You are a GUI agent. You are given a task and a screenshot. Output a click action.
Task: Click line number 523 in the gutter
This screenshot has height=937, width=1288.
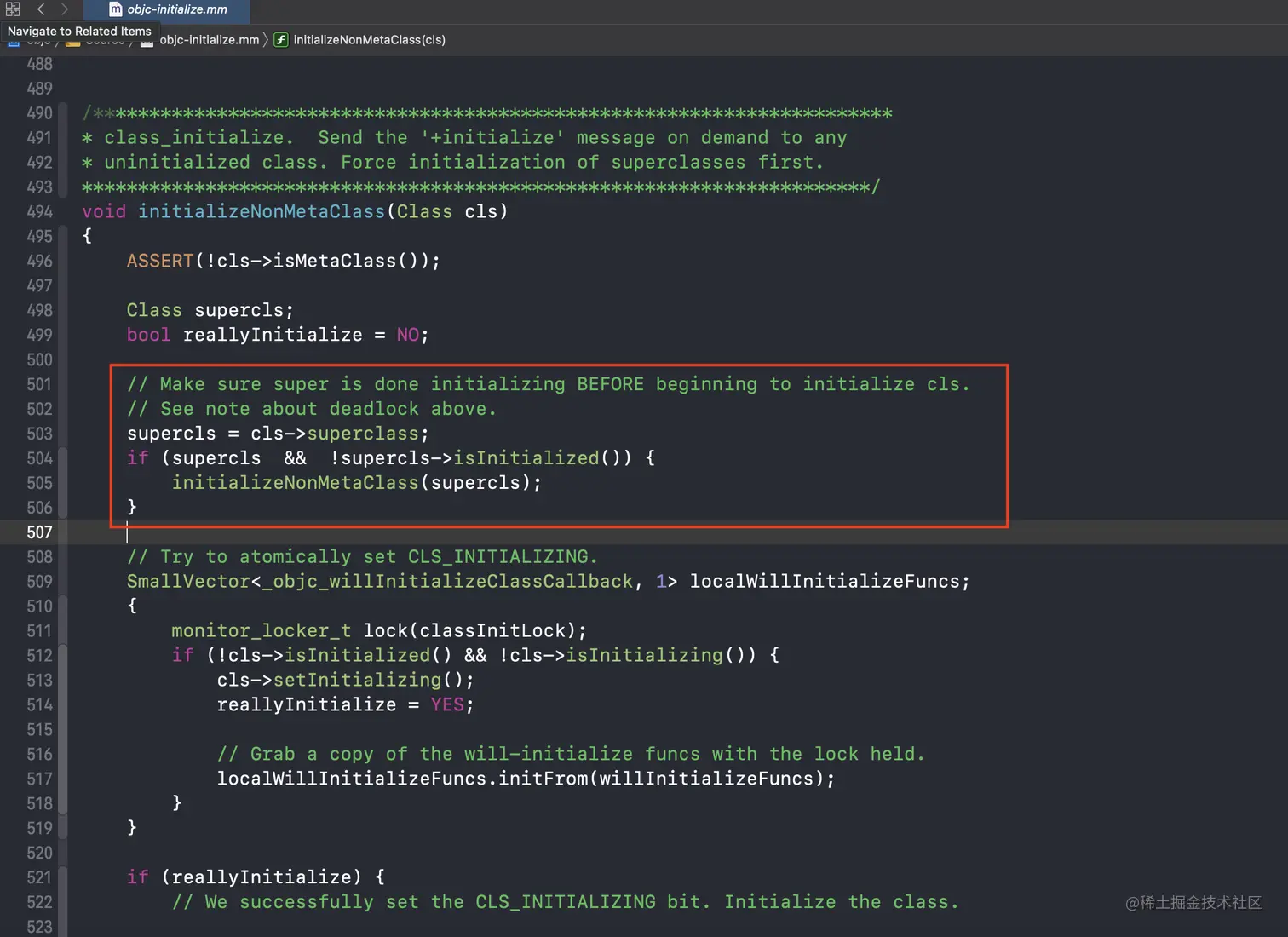click(39, 927)
